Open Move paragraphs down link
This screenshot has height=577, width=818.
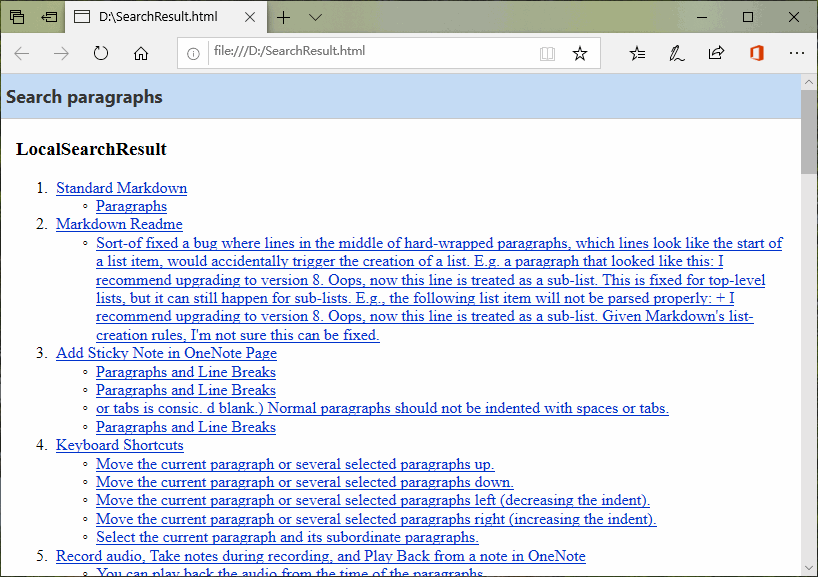tap(305, 482)
